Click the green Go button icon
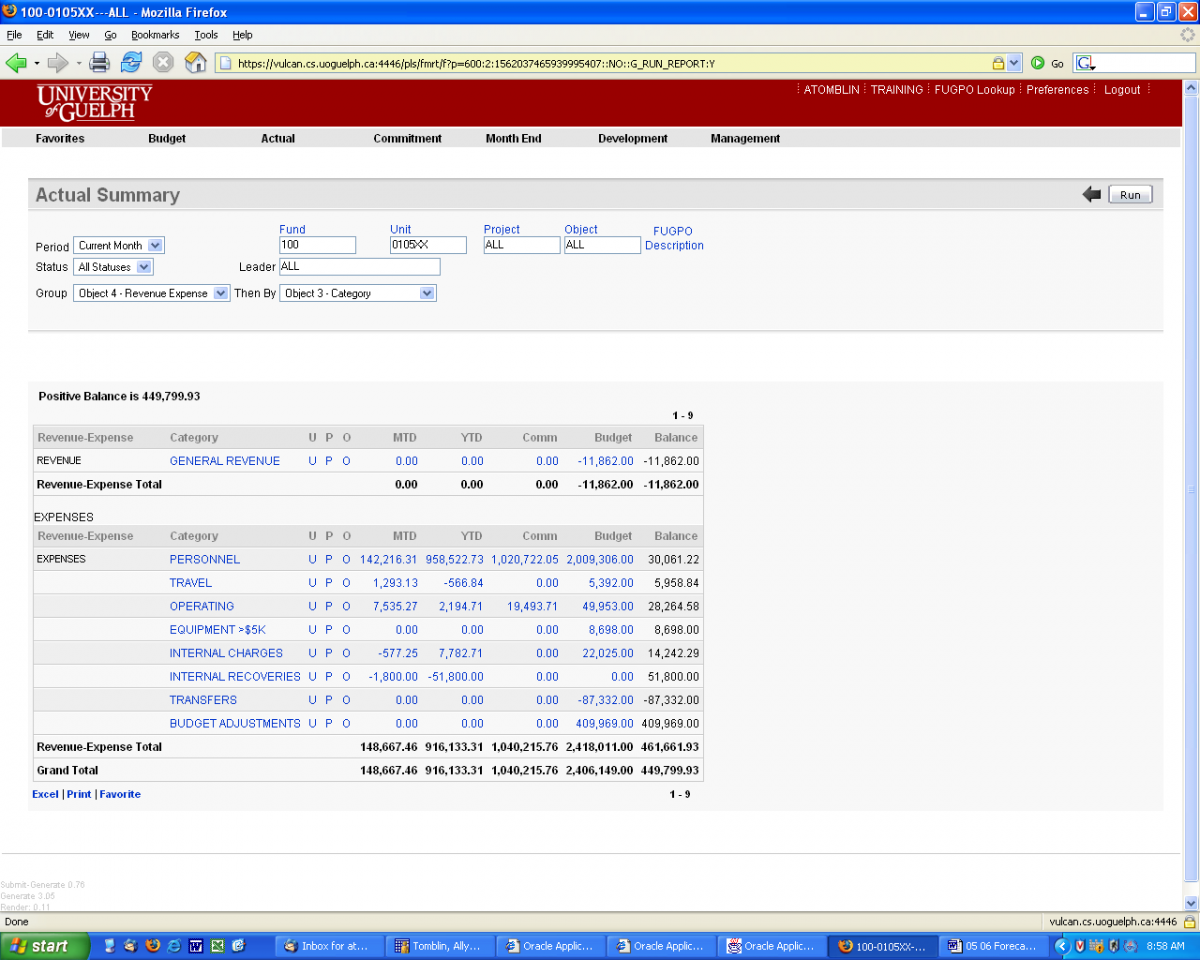 point(1037,63)
